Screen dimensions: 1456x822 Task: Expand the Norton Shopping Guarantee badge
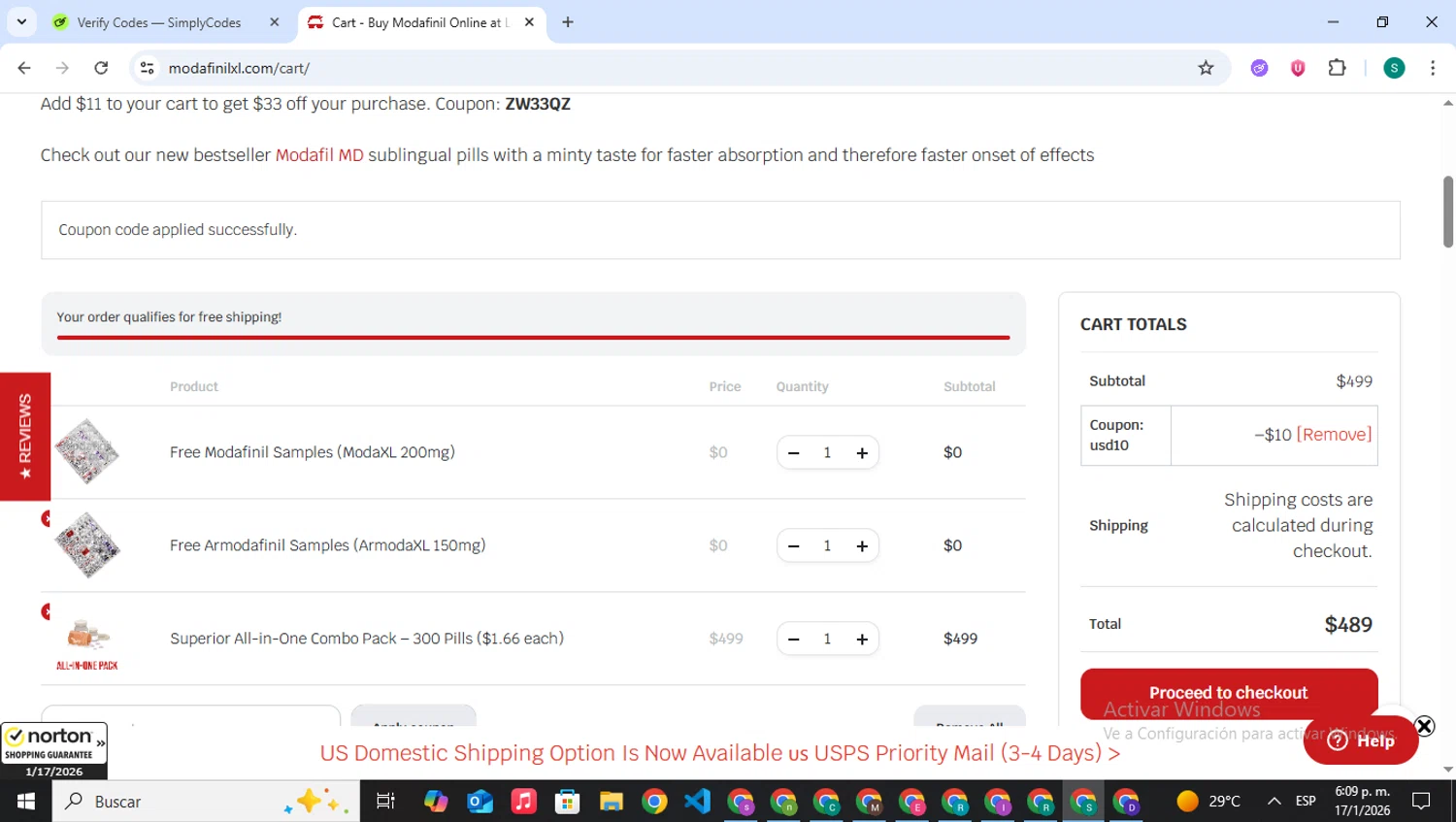click(x=100, y=742)
